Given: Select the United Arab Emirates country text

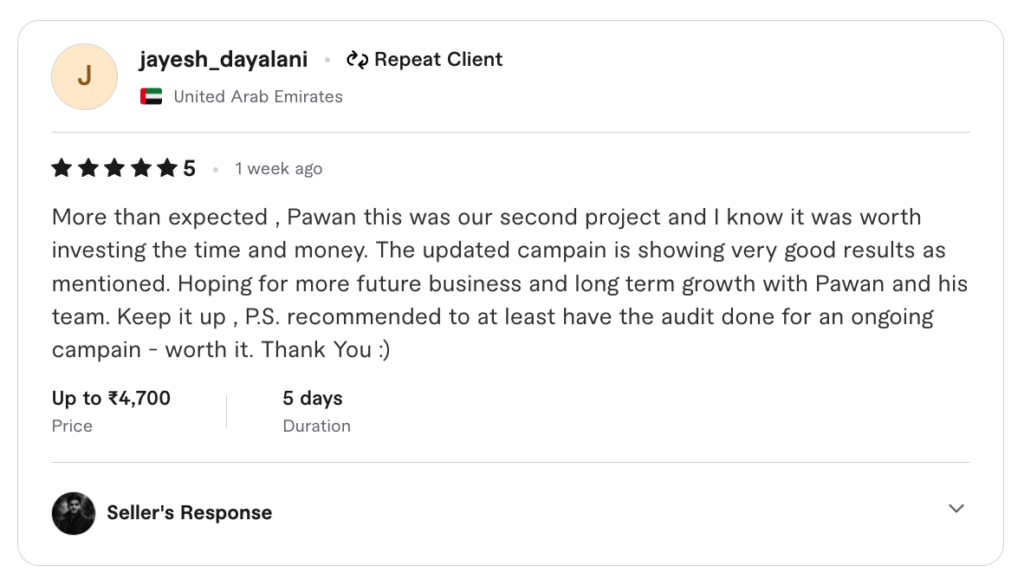Looking at the screenshot, I should point(258,97).
